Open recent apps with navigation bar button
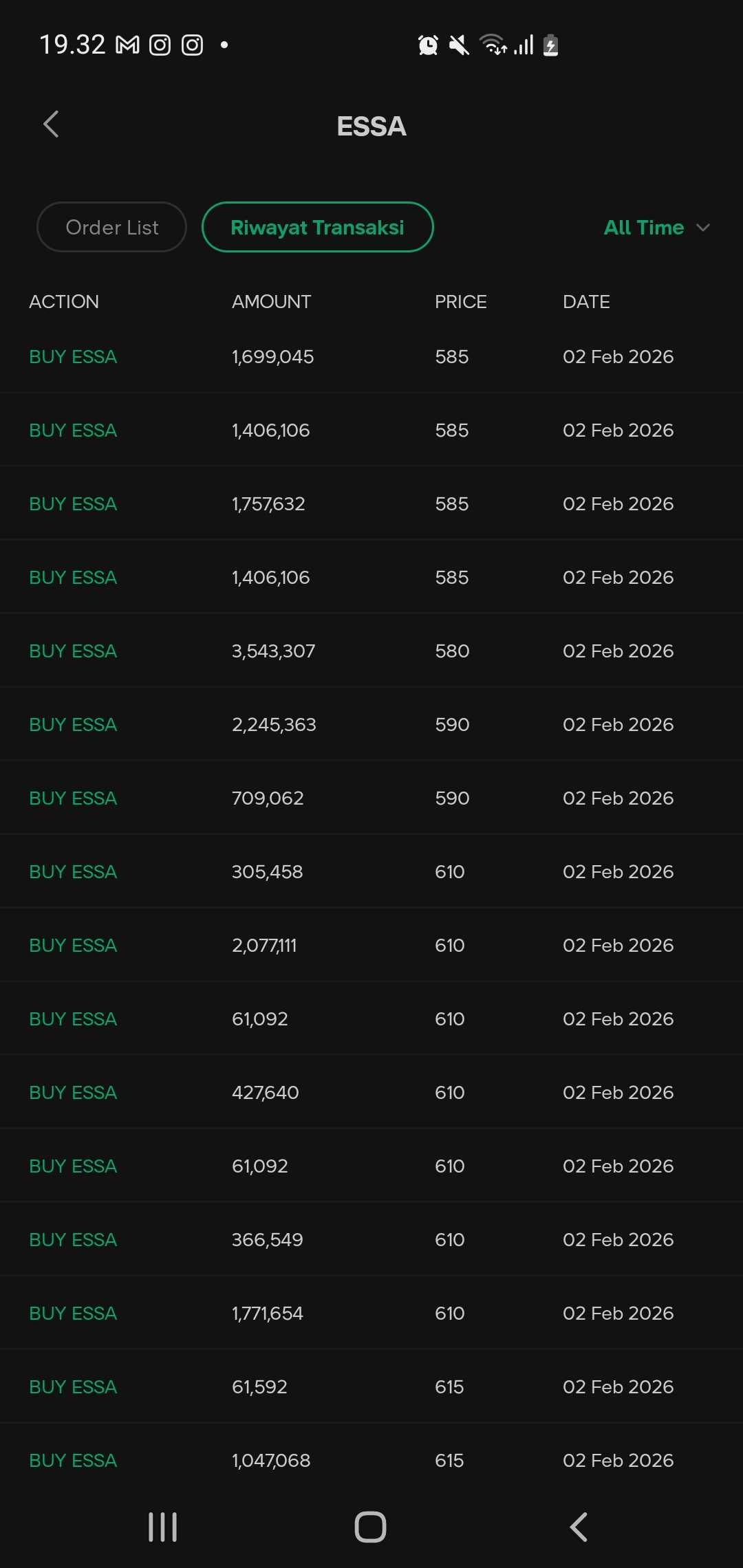Viewport: 743px width, 1568px height. coord(163,1527)
